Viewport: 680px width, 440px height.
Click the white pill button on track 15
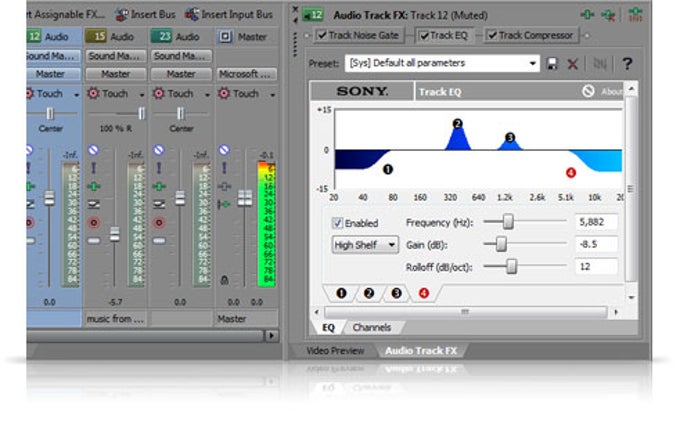tap(94, 241)
